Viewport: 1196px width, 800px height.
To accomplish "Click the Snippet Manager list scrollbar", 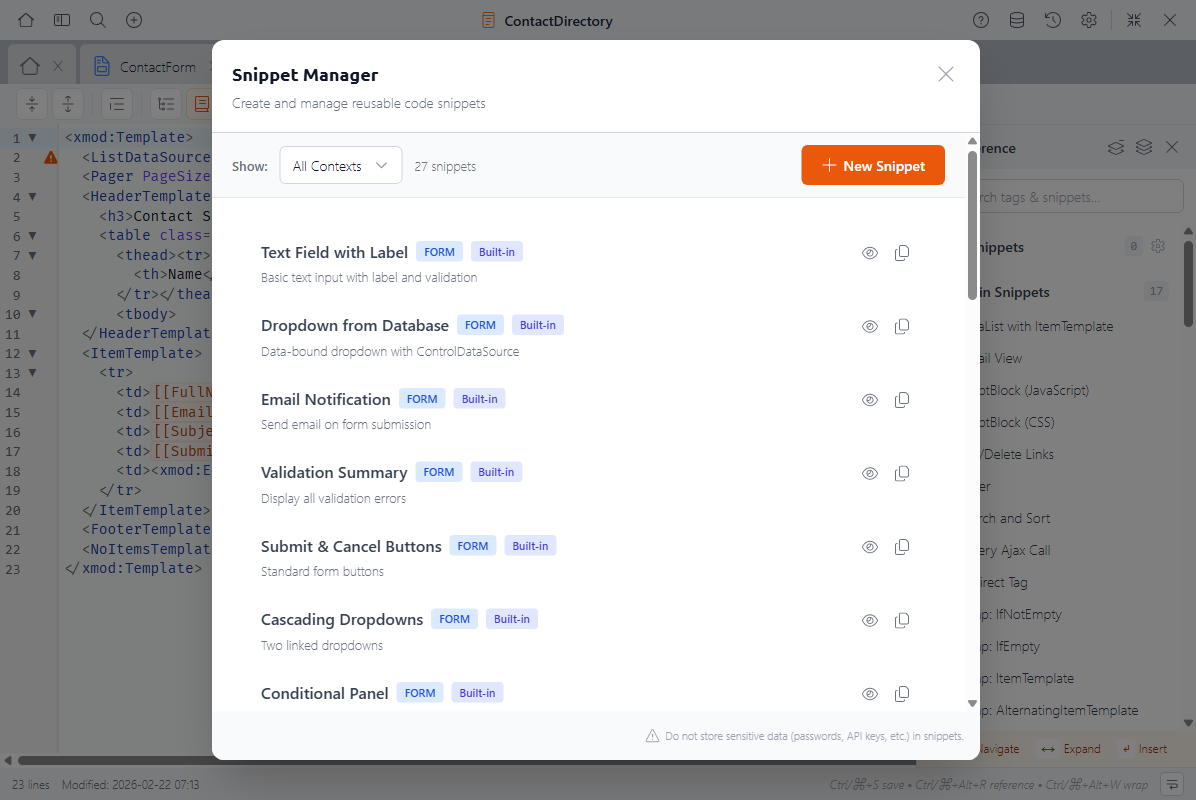I will (972, 225).
